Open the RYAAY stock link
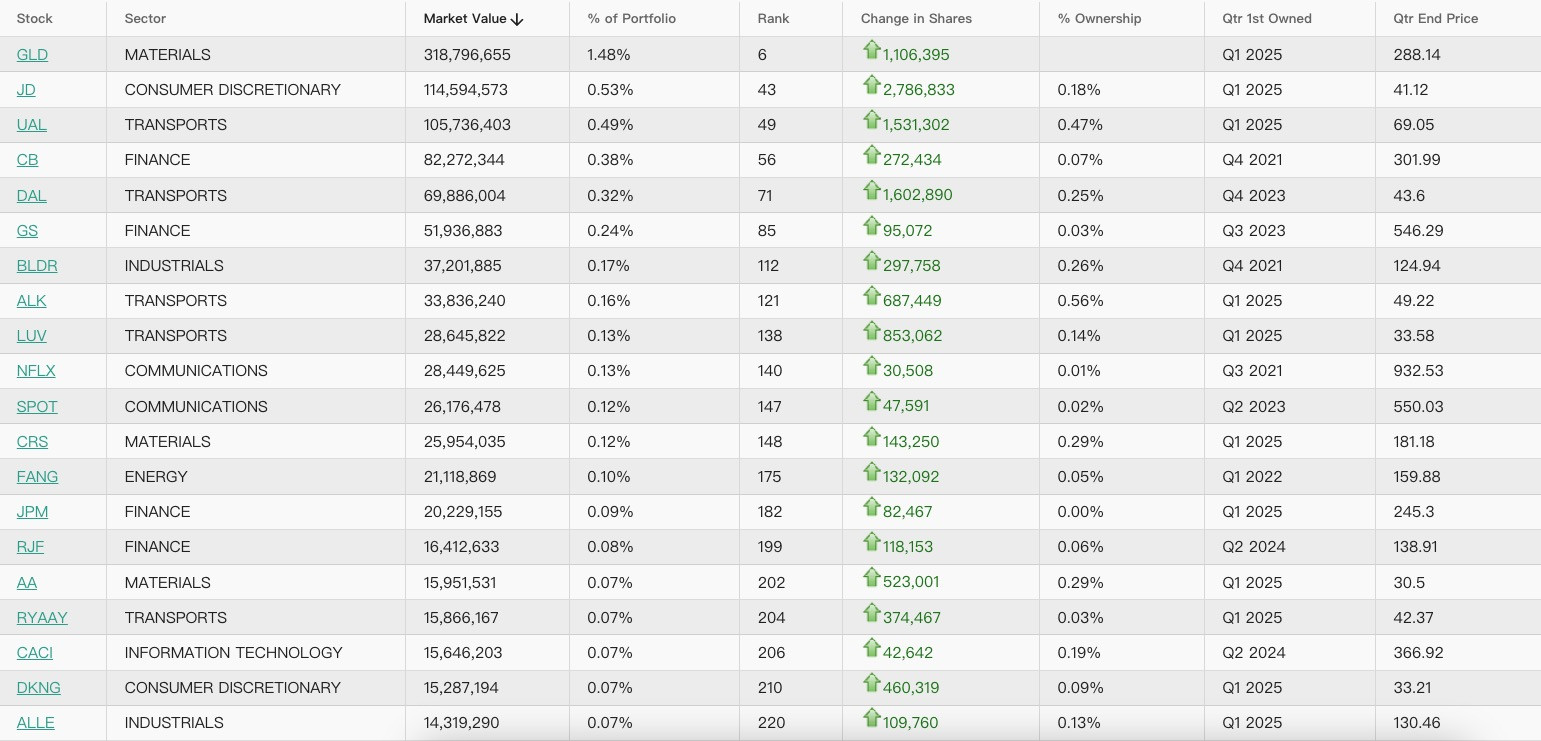The height and width of the screenshot is (741, 1541). [42, 618]
